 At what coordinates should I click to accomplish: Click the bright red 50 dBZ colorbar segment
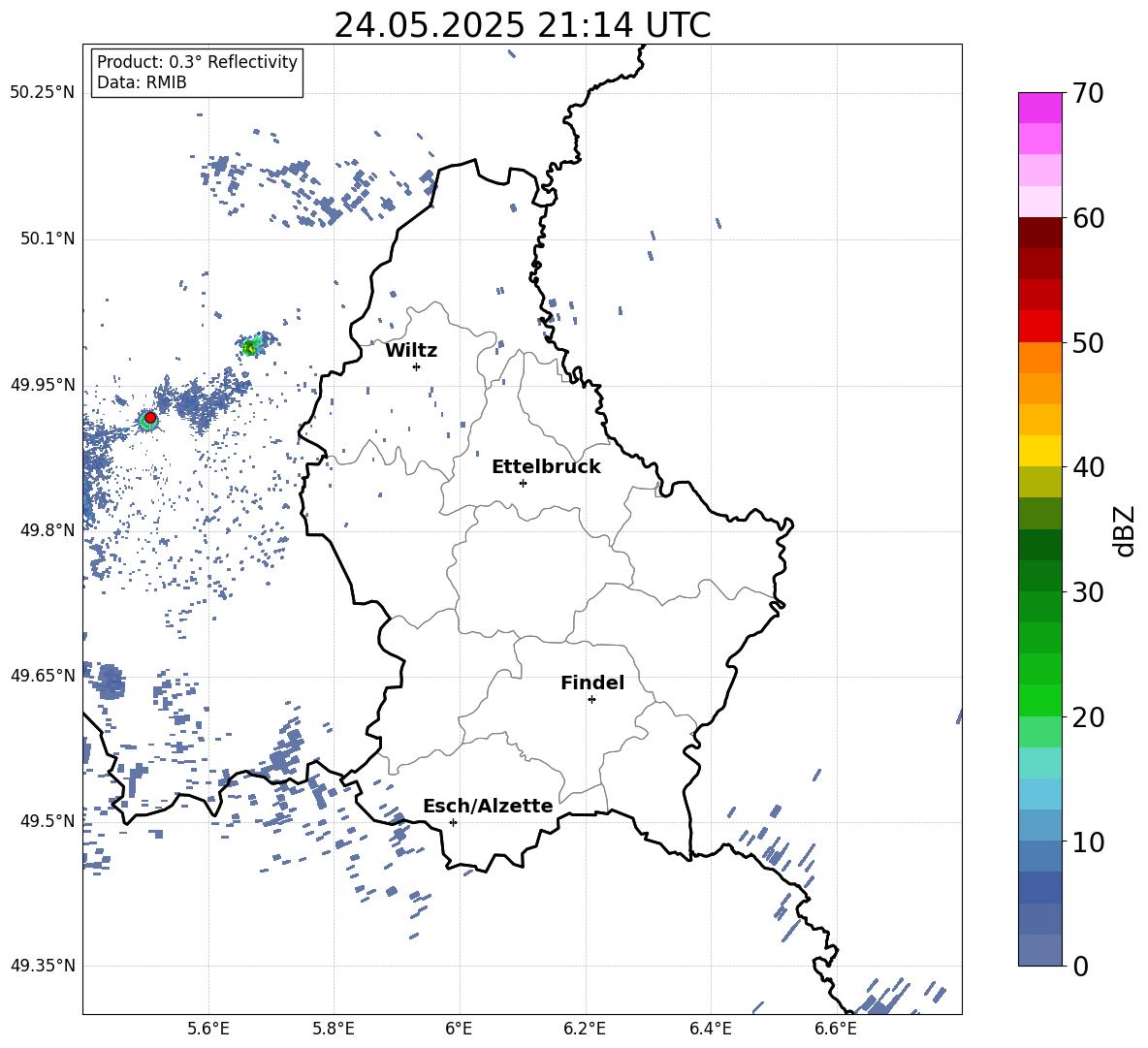pyautogui.click(x=1039, y=327)
